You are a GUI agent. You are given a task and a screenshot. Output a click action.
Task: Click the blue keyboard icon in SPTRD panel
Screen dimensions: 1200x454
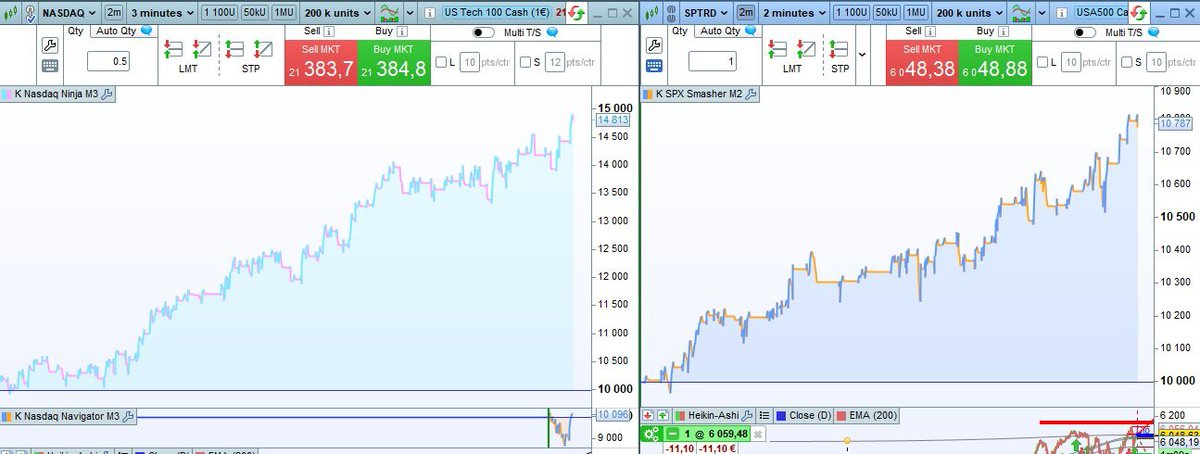(653, 66)
